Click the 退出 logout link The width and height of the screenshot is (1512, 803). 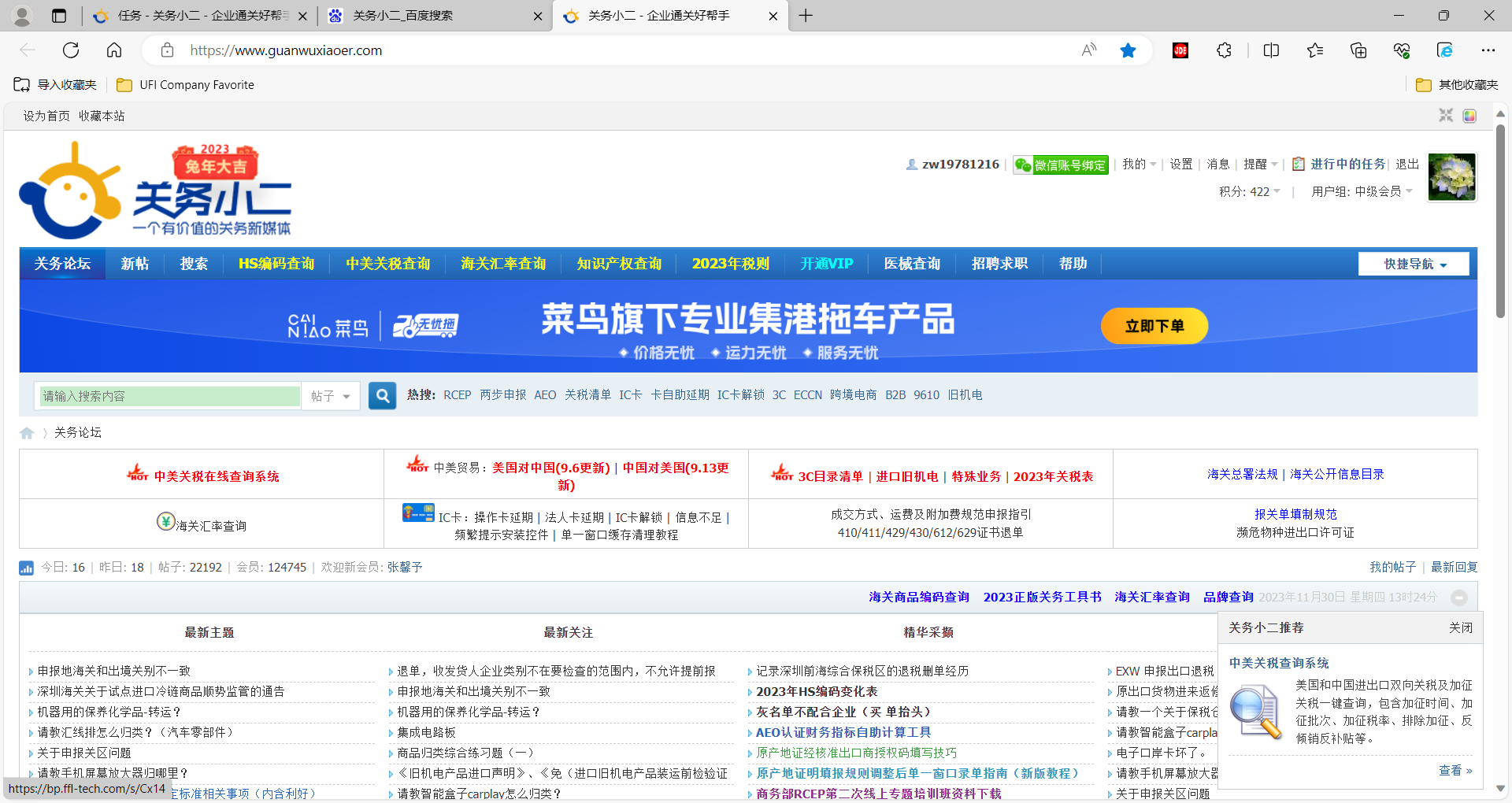coord(1407,164)
